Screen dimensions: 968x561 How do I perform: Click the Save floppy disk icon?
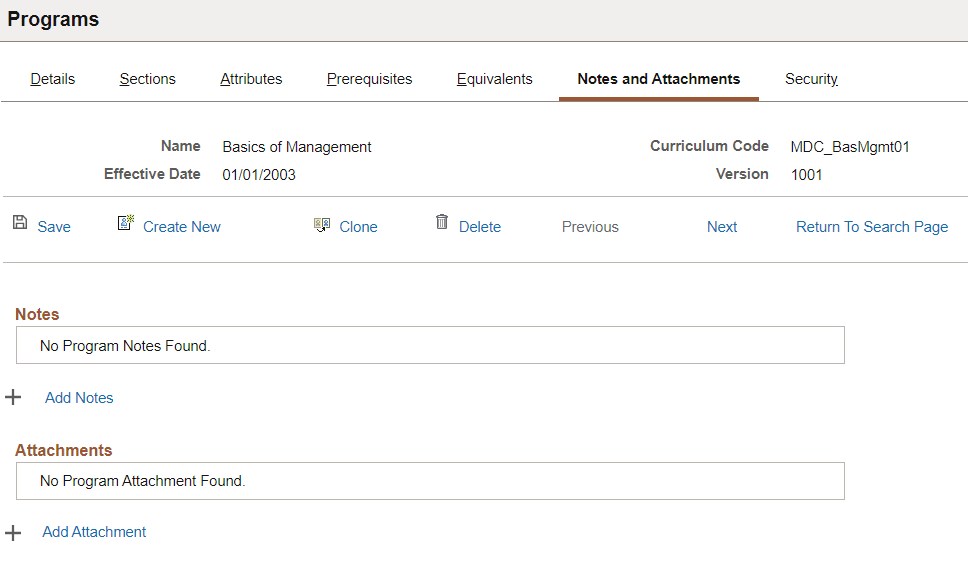pyautogui.click(x=20, y=222)
